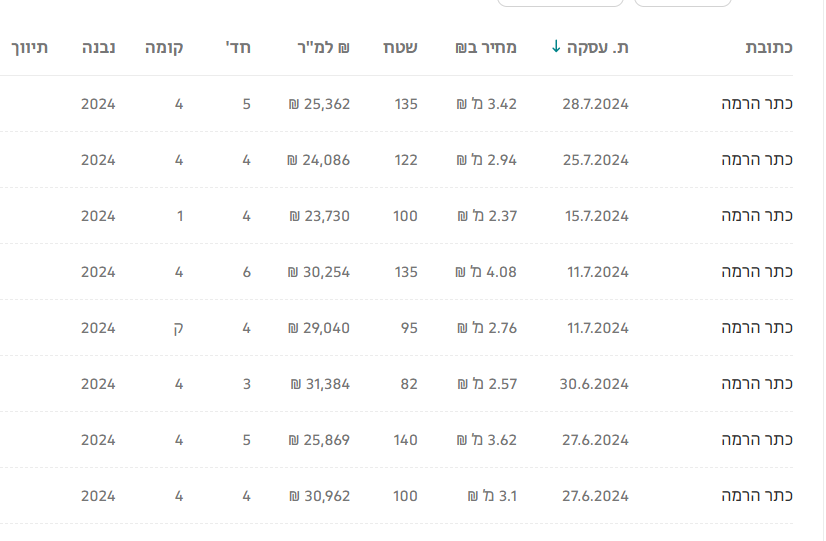This screenshot has width=826, height=541.
Task: Select the ₪ 31,384 per-meter cell
Action: click(319, 384)
